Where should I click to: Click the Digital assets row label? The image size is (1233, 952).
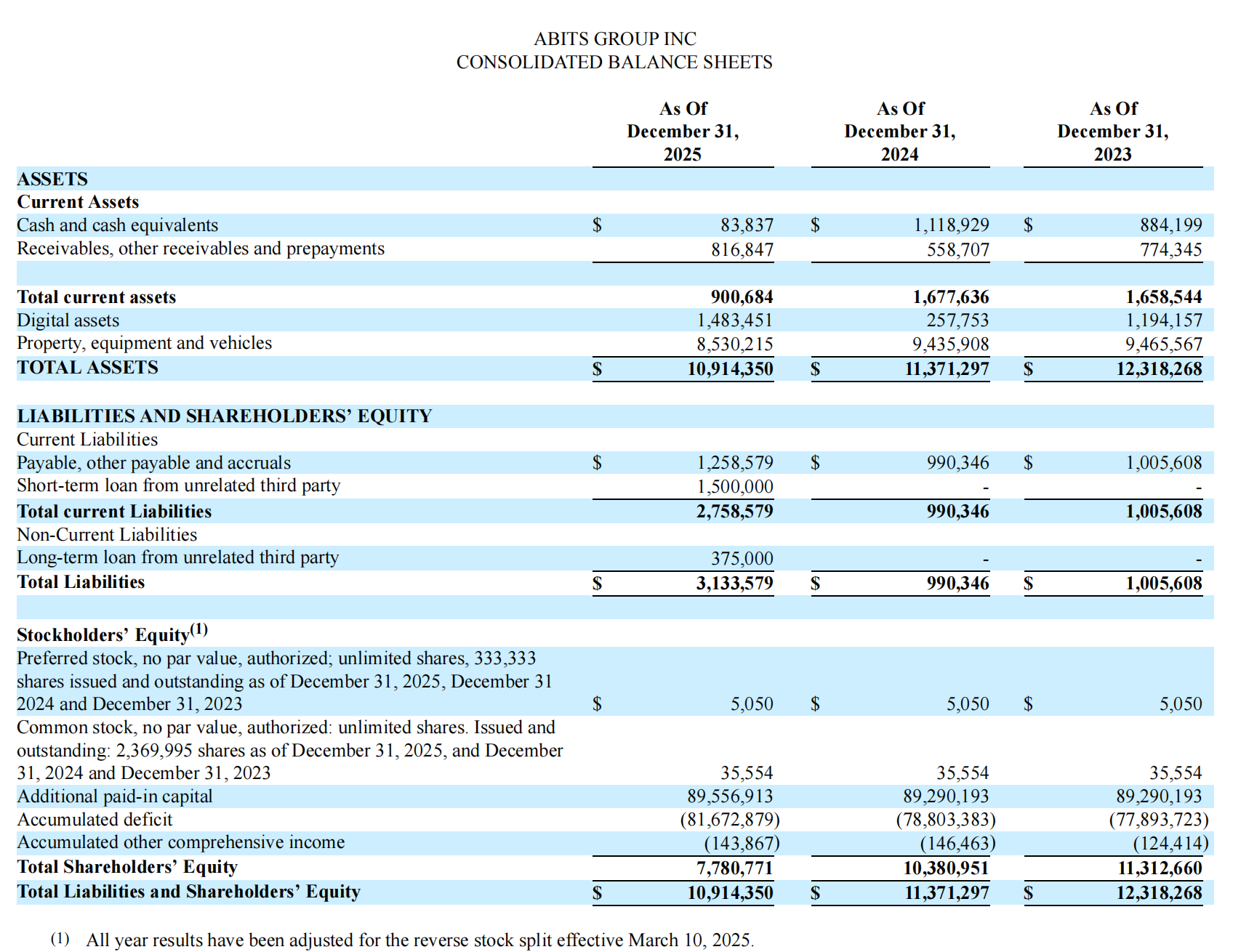pos(68,320)
